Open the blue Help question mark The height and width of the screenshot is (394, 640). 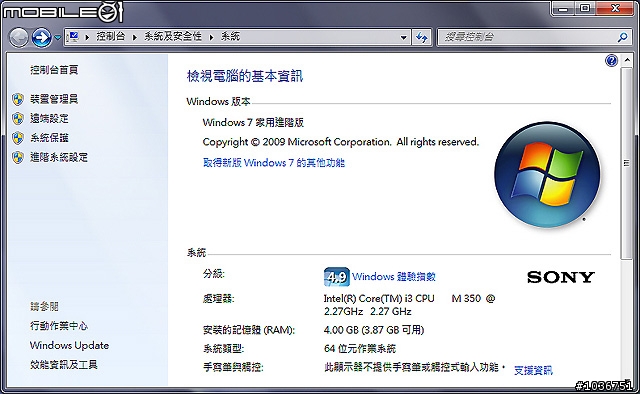[x=611, y=61]
